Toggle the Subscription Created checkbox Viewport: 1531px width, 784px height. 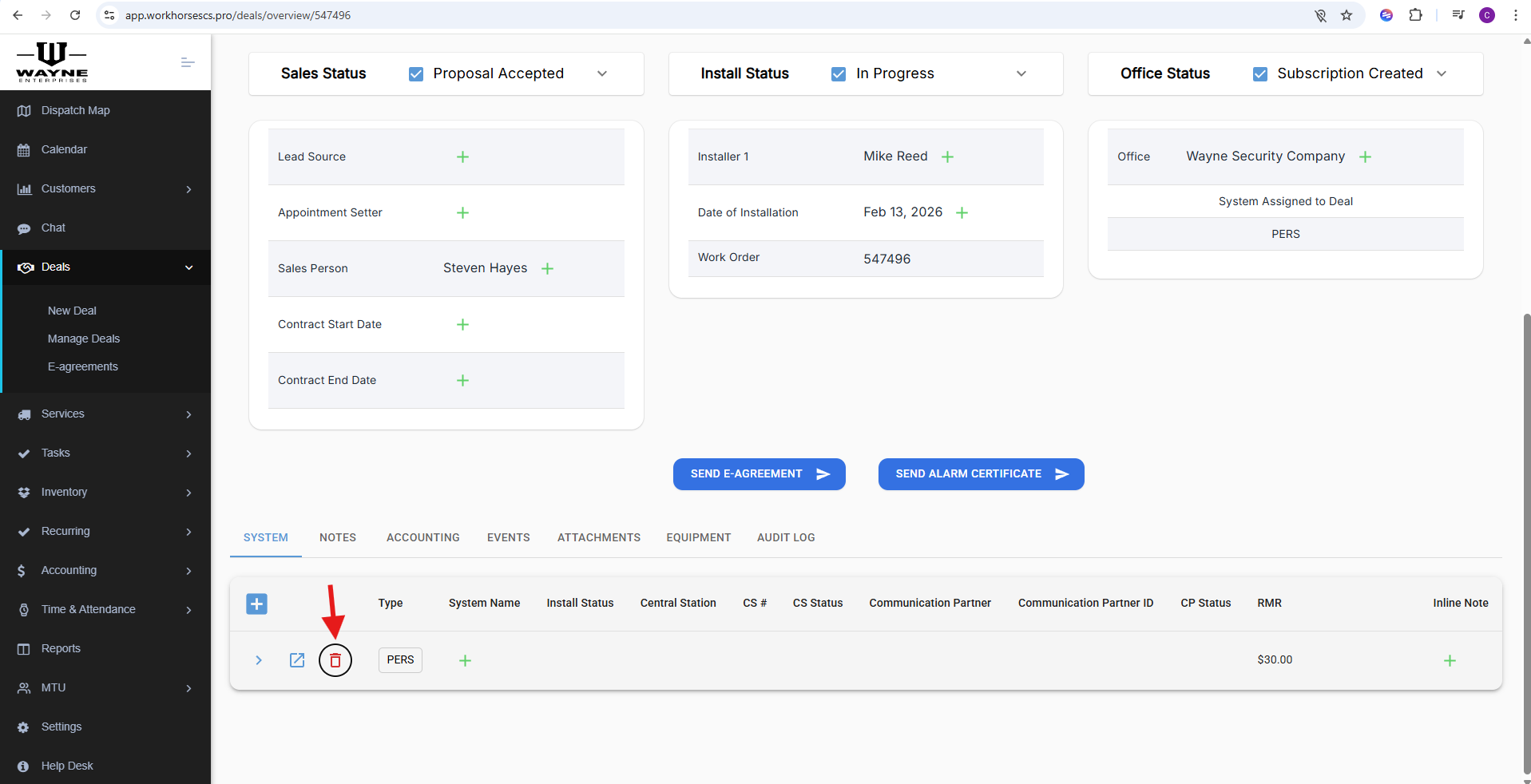[x=1260, y=74]
